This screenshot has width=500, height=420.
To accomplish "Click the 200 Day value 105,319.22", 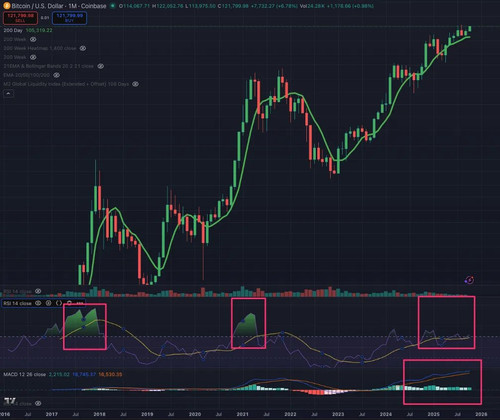I will (39, 30).
